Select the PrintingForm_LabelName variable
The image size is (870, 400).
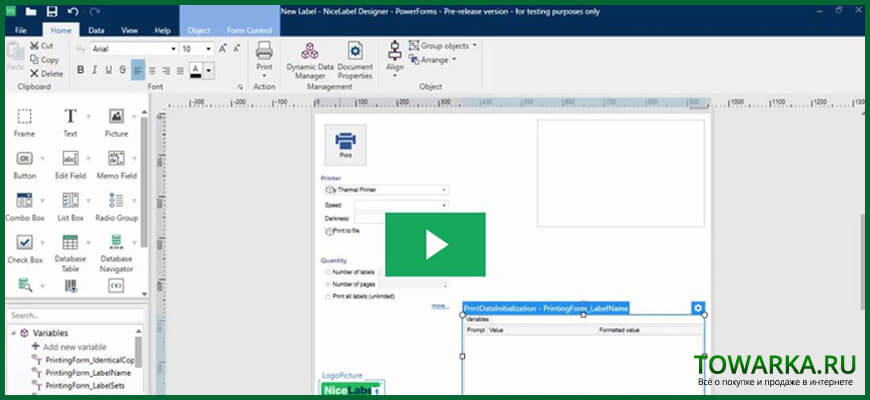click(88, 372)
